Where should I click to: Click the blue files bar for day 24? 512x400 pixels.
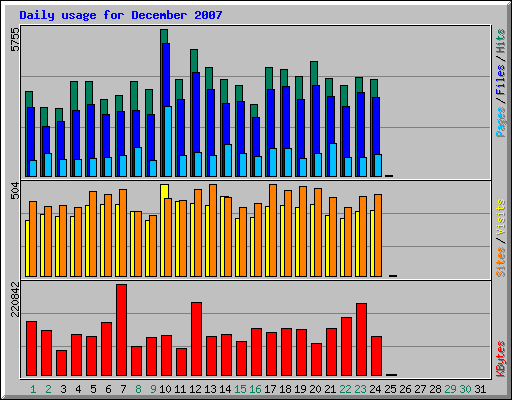(376, 125)
